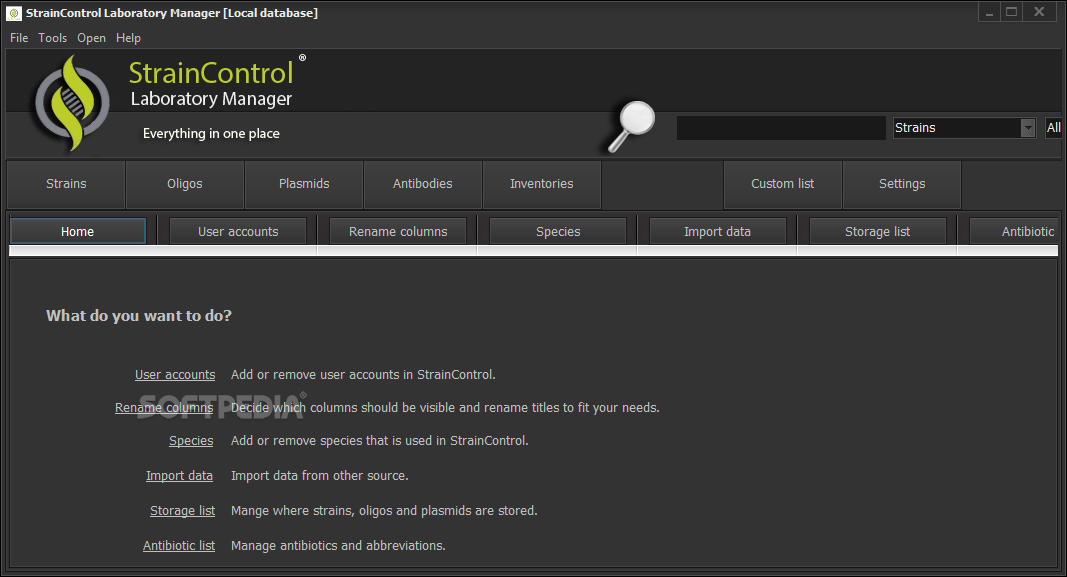Click 'Add or remove user accounts in StrainControl.' text

pos(363,375)
